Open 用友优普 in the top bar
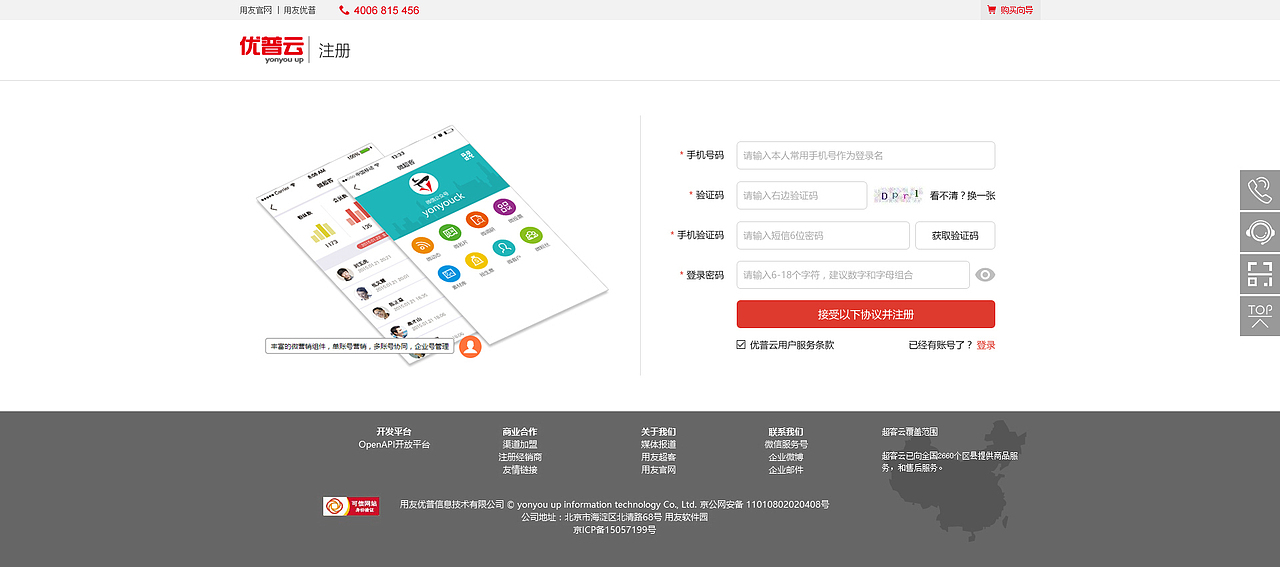The height and width of the screenshot is (567, 1280). (x=300, y=10)
